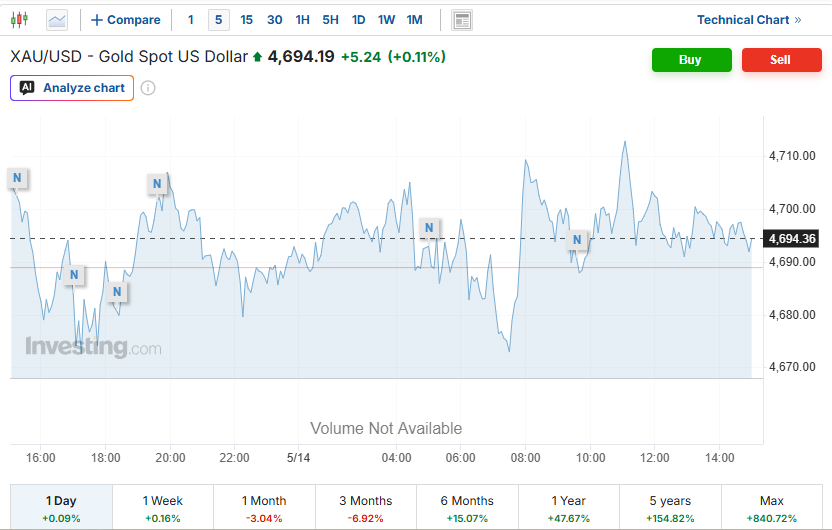Switch to candlestick chart type
832x530 pixels.
(19, 20)
